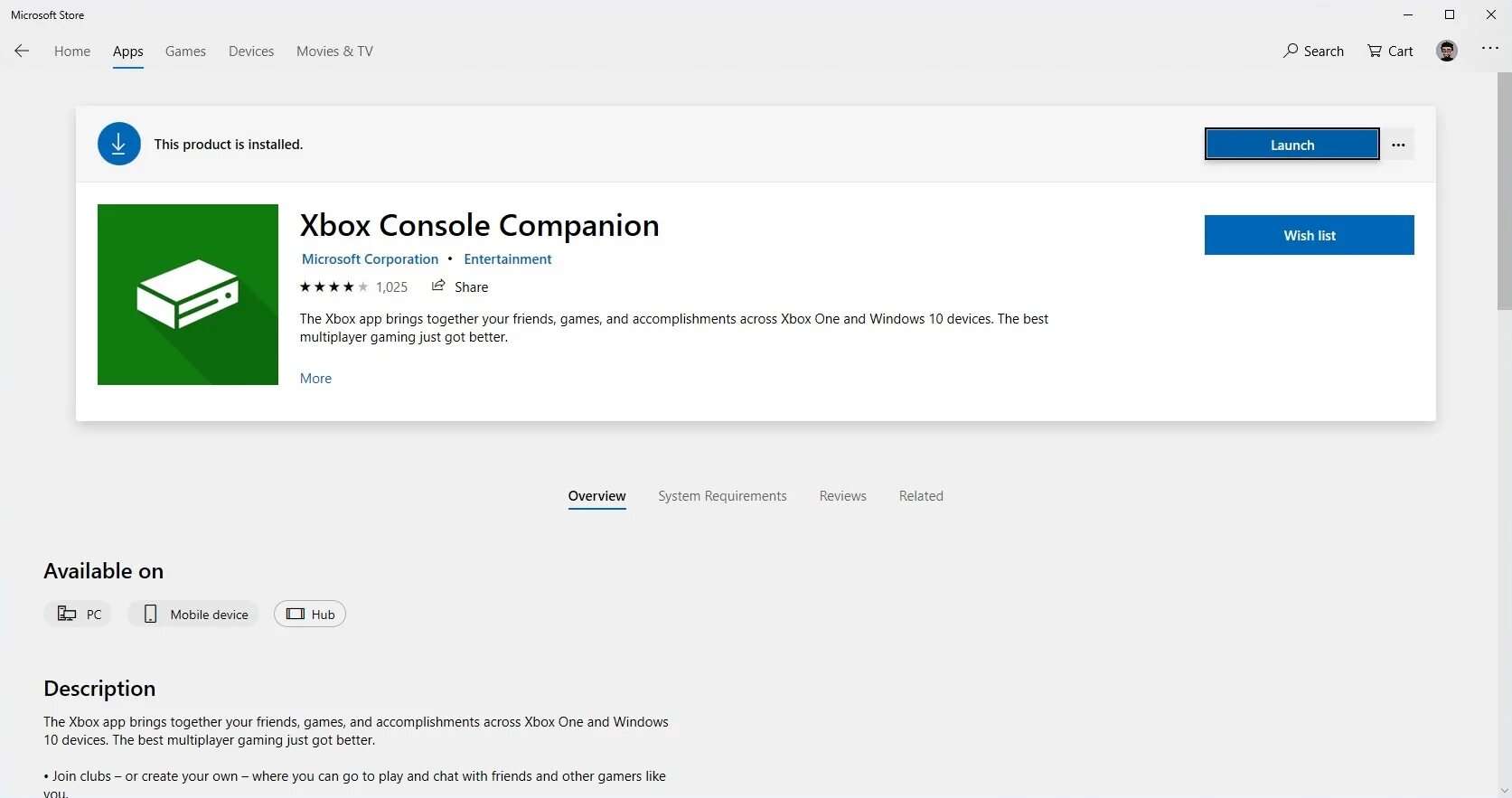Click the Xbox Console Companion app logo
The height and width of the screenshot is (798, 1512).
point(188,295)
